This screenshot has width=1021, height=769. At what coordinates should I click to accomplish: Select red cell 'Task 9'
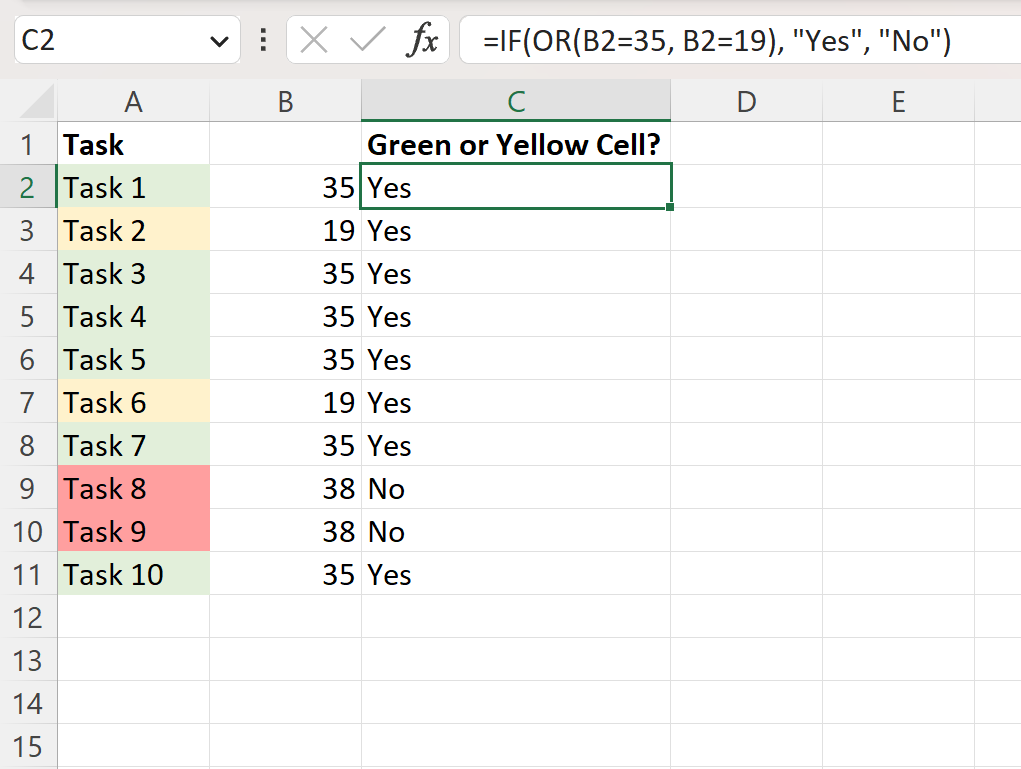pyautogui.click(x=133, y=531)
